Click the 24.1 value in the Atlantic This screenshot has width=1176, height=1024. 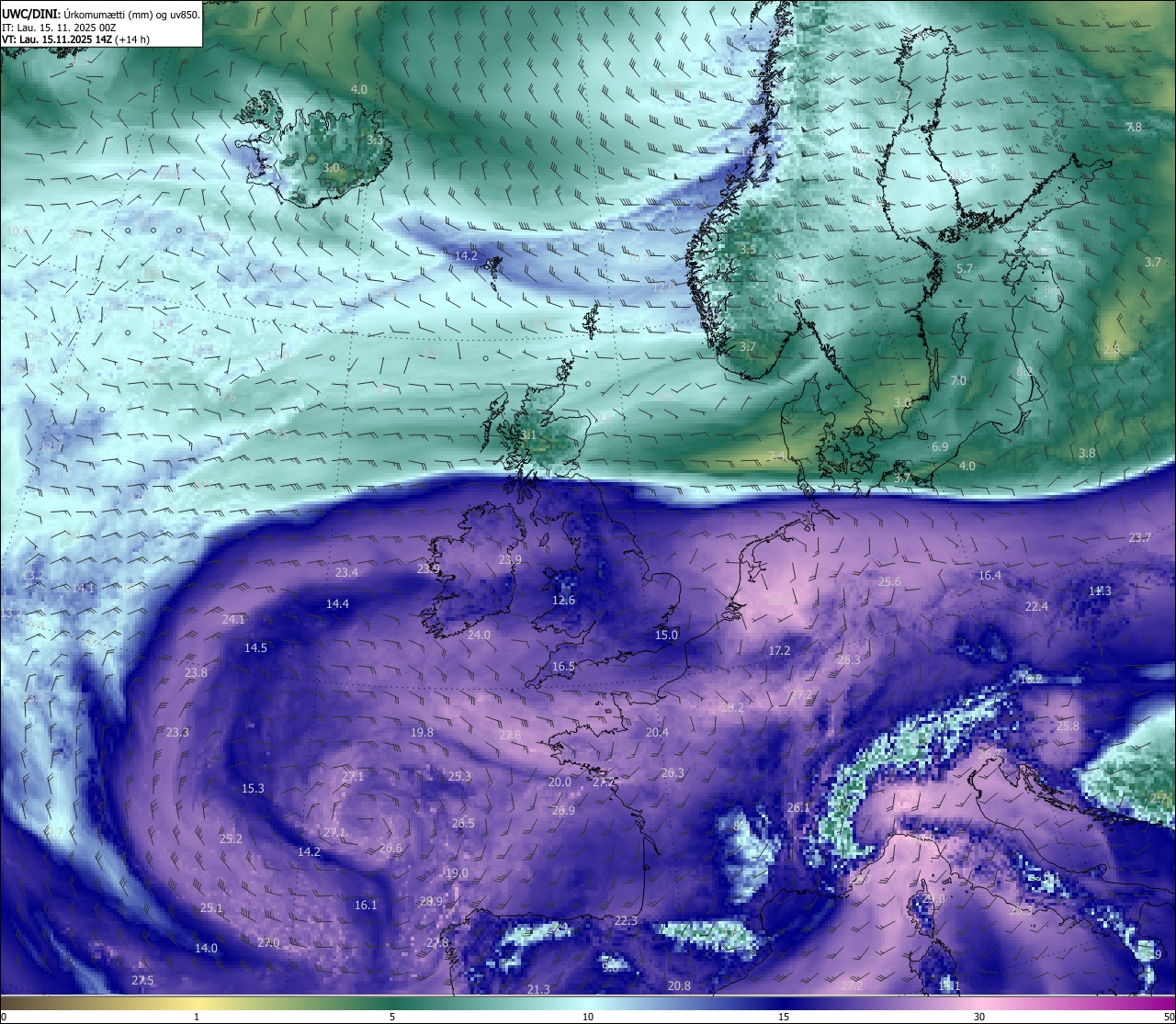click(233, 619)
